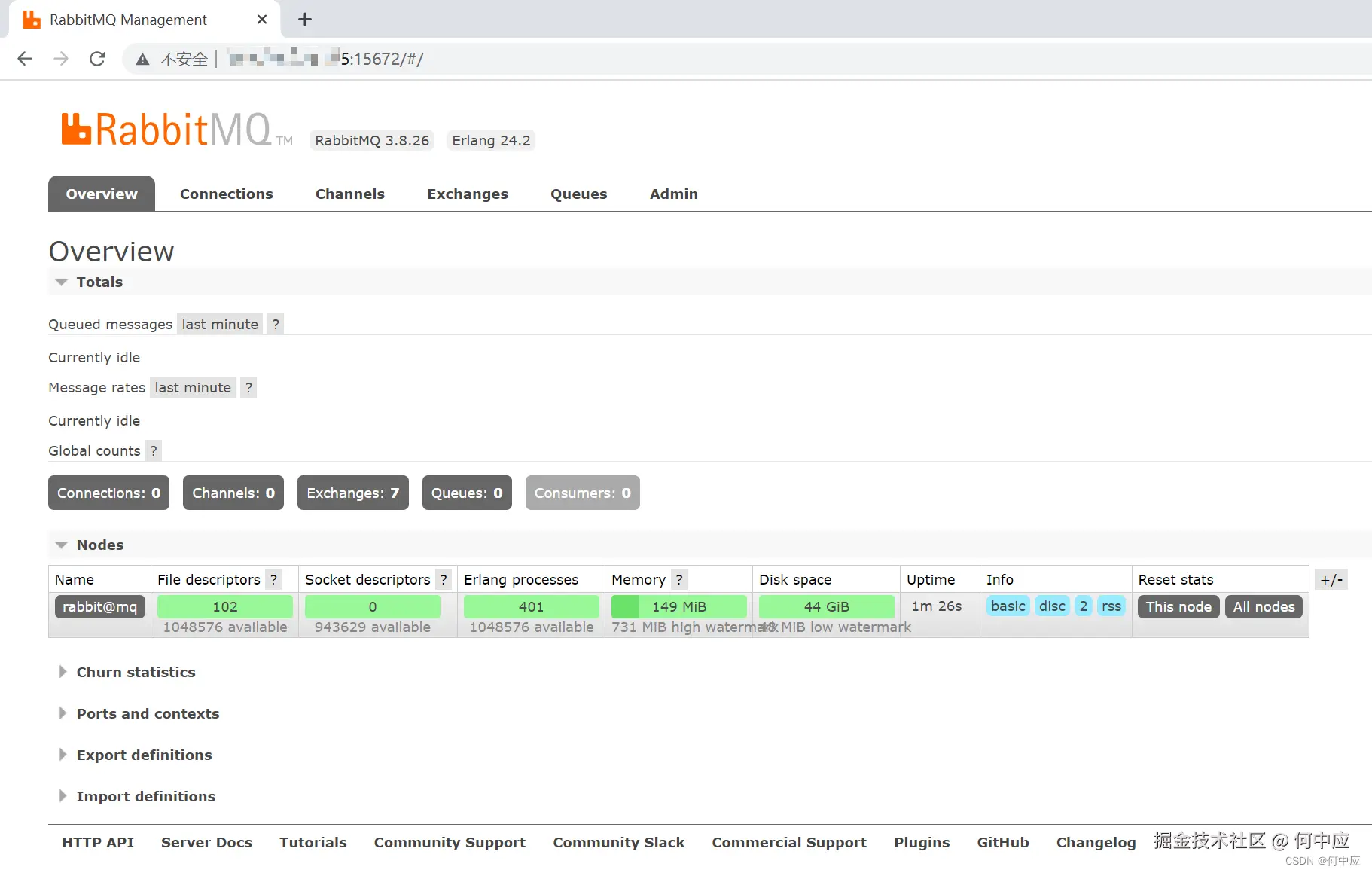Click the Message rates help question mark
This screenshot has width=1372, height=873.
coord(248,388)
